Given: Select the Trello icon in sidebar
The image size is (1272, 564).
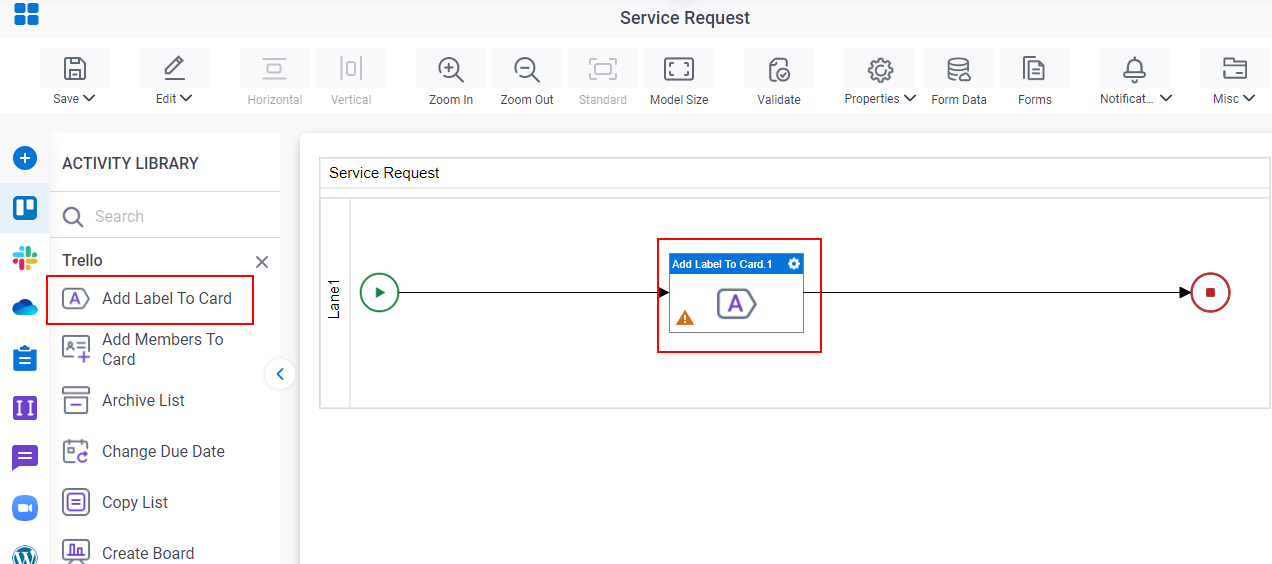Looking at the screenshot, I should click(x=25, y=208).
